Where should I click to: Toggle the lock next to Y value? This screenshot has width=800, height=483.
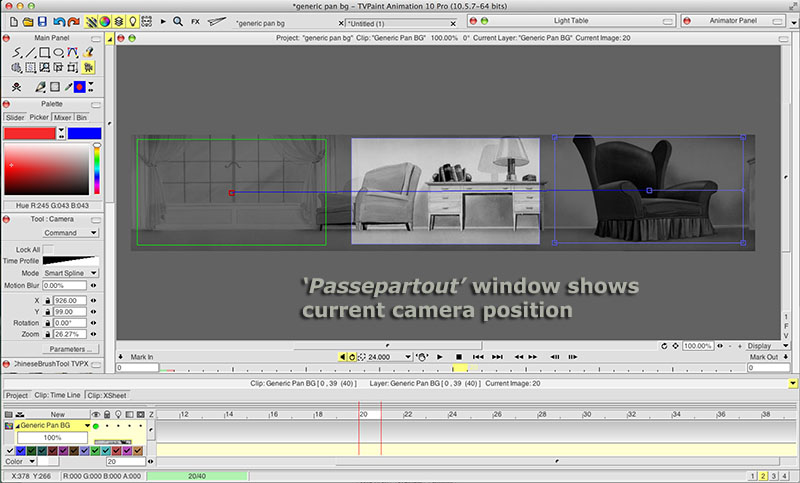pyautogui.click(x=47, y=312)
